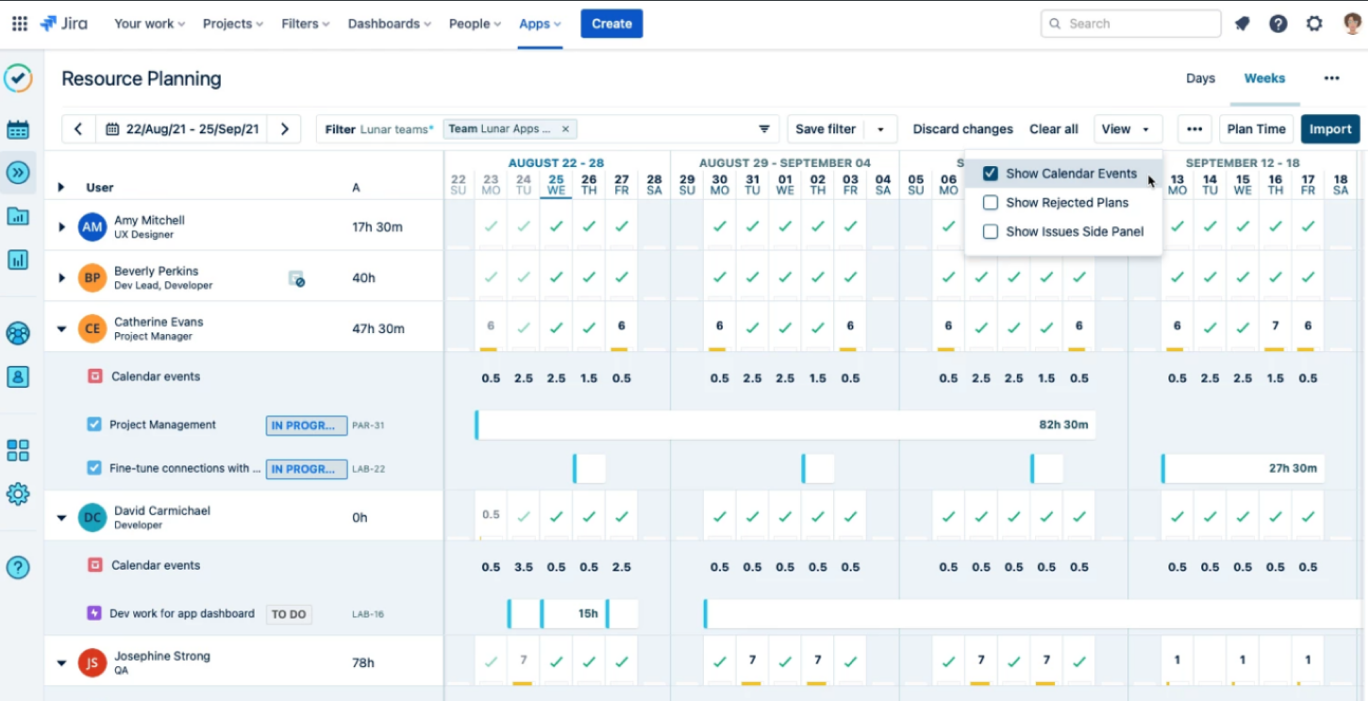Open the Jira settings gear in top bar
Screen dimensions: 1368x701
coord(1314,24)
